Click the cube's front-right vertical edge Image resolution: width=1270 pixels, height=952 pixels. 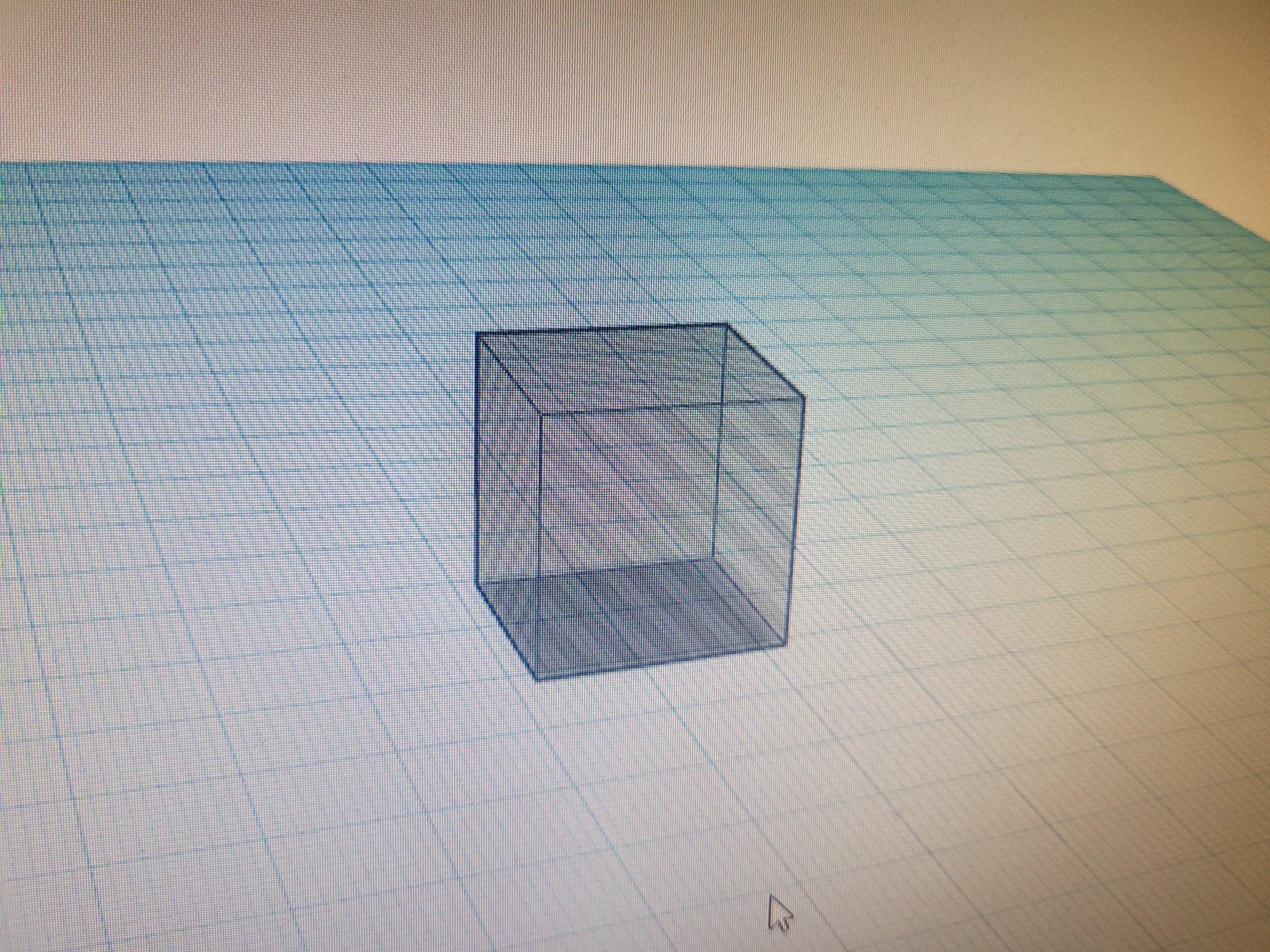(796, 521)
